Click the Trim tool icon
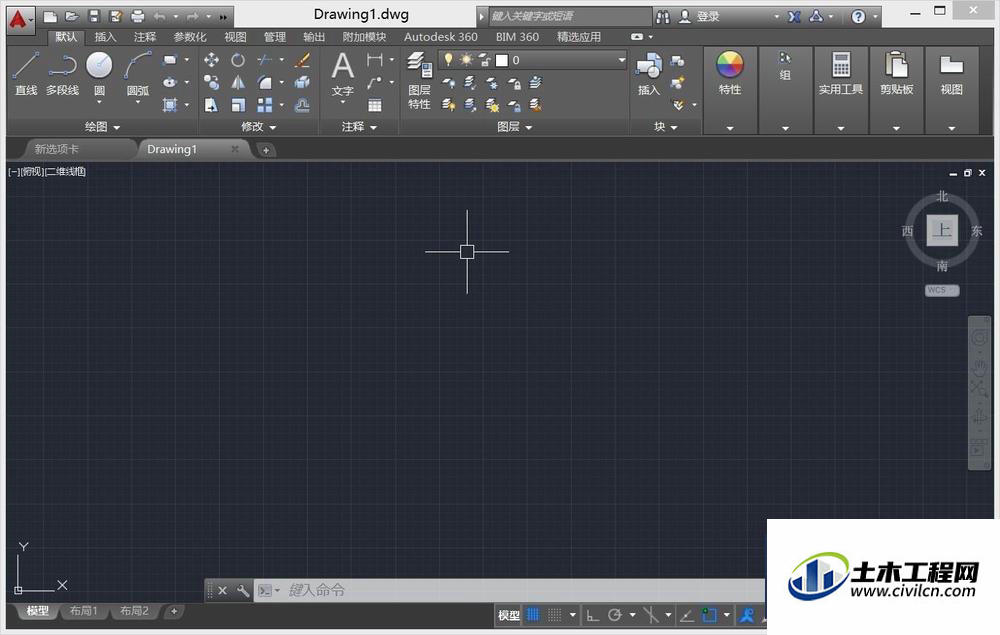 click(x=264, y=61)
